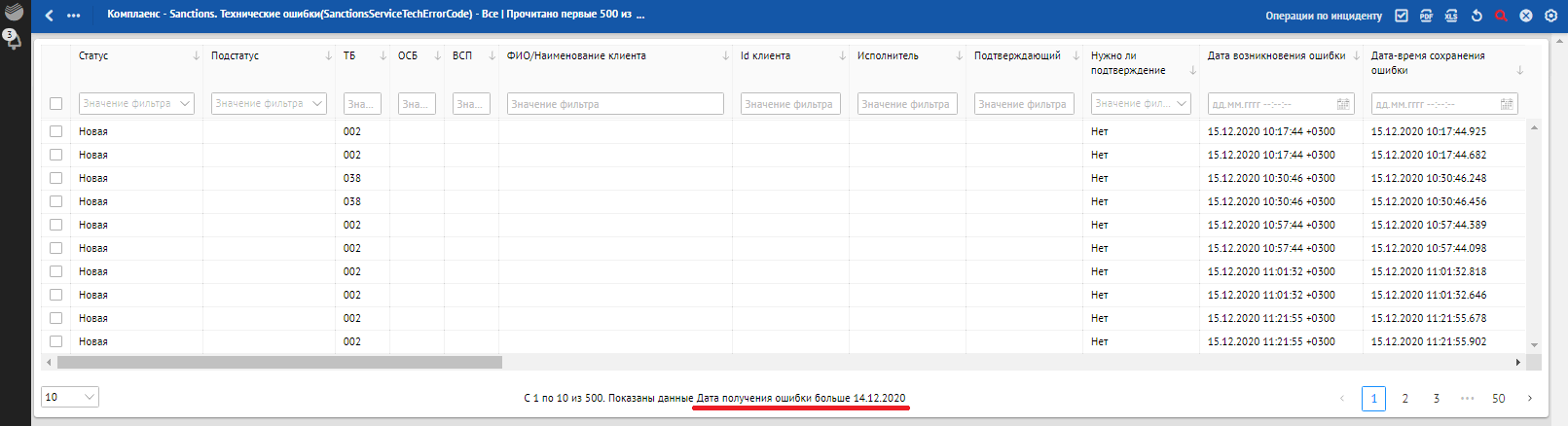Open search with the red magnifier icon
Image resolution: width=1568 pixels, height=426 pixels.
[x=1501, y=16]
